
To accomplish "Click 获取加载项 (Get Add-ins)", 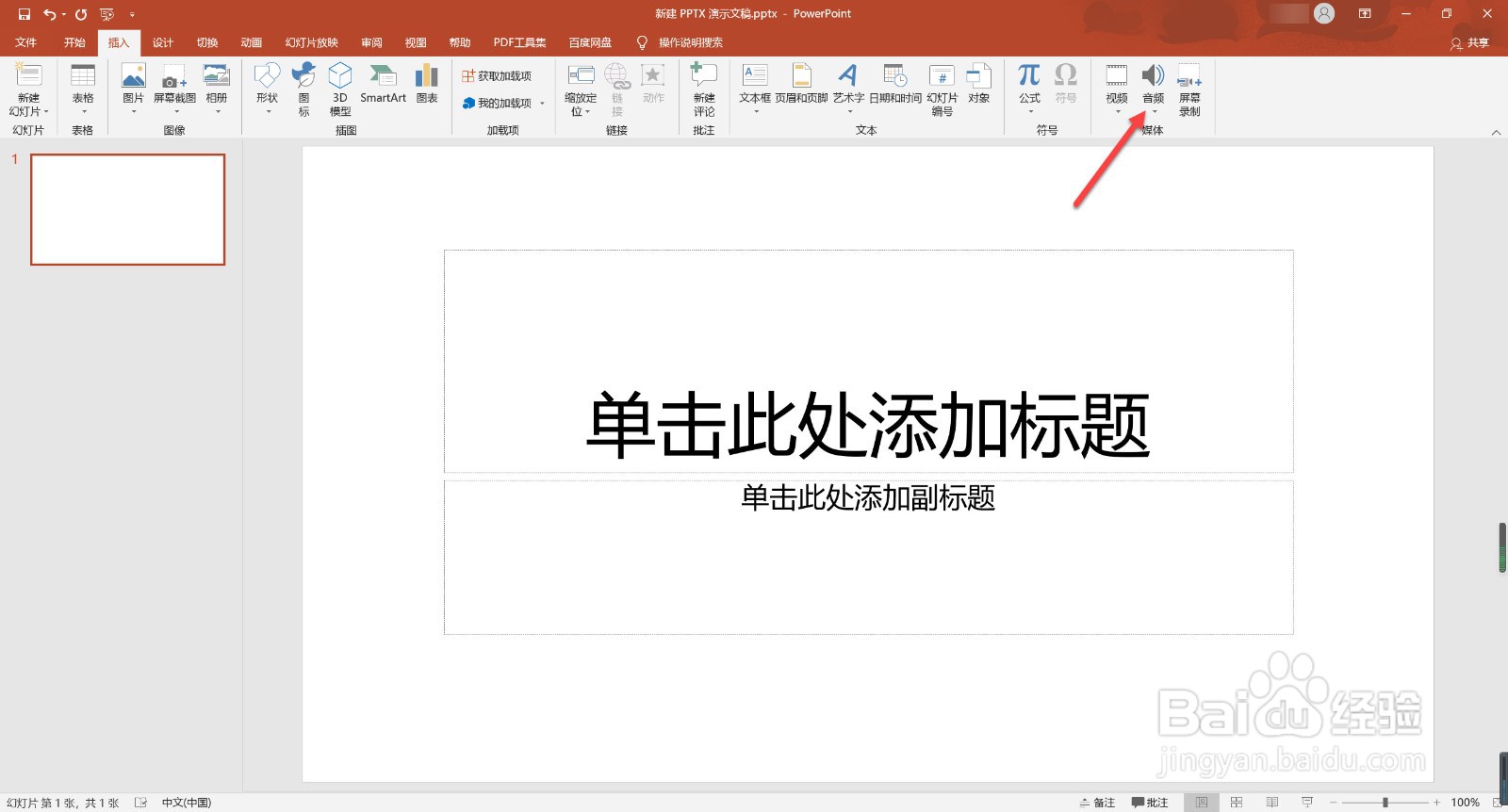I will 497,75.
